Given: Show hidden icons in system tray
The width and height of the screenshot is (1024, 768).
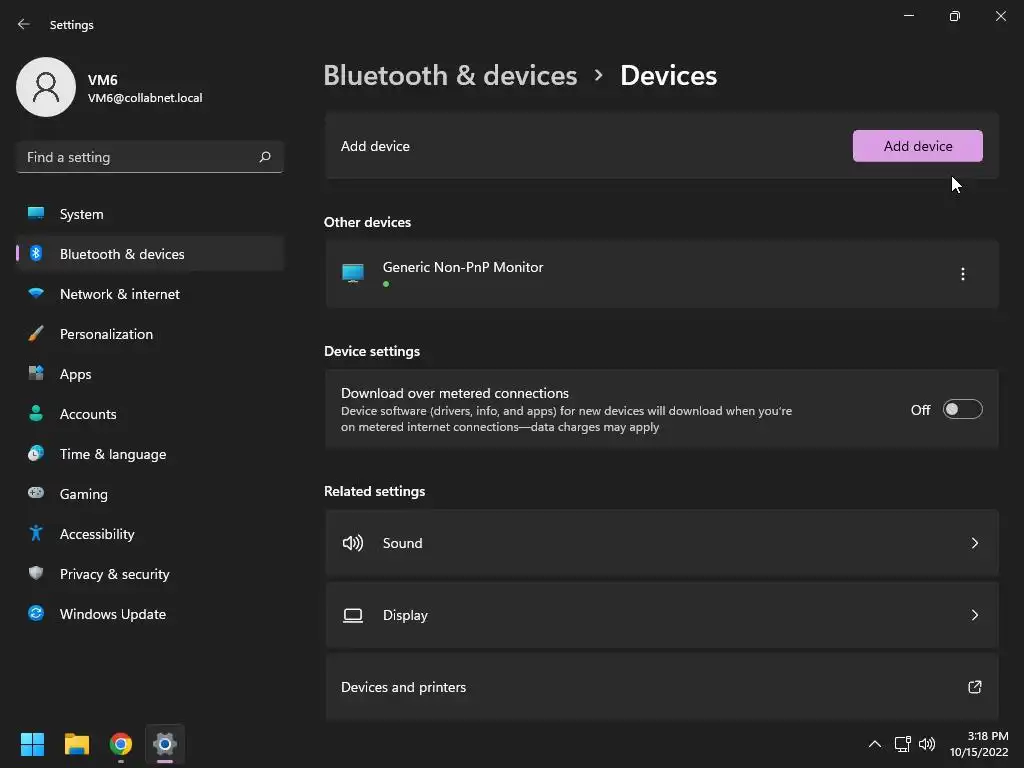Looking at the screenshot, I should click(874, 744).
